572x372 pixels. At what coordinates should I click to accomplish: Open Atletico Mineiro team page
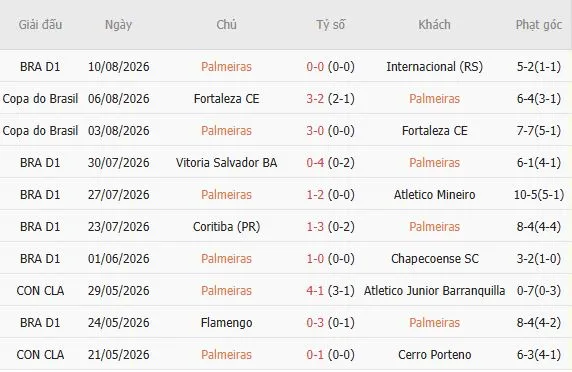point(434,195)
